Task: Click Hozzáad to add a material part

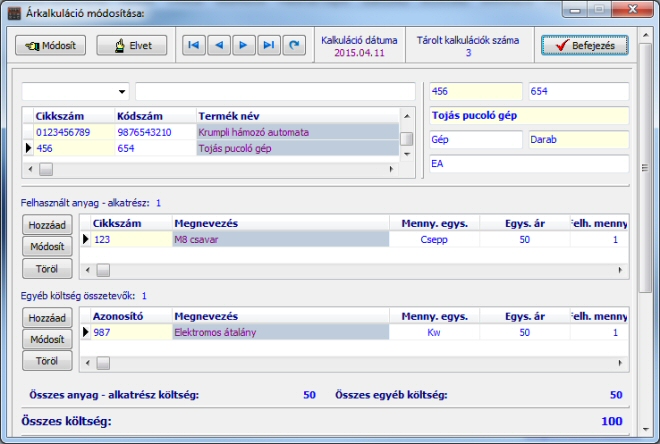Action: point(47,225)
